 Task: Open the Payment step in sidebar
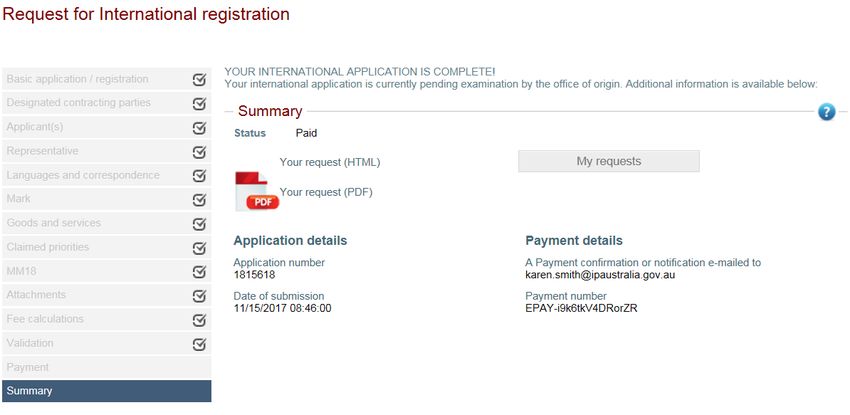tap(107, 367)
